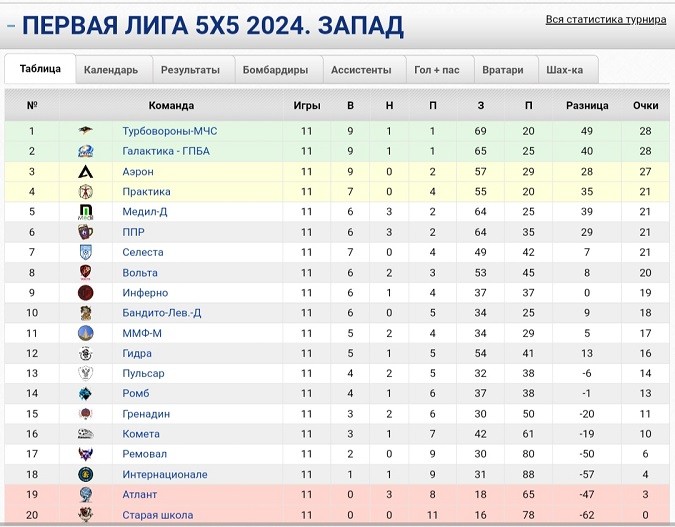Click the Разница column header
Image resolution: width=675 pixels, height=527 pixels.
click(587, 105)
